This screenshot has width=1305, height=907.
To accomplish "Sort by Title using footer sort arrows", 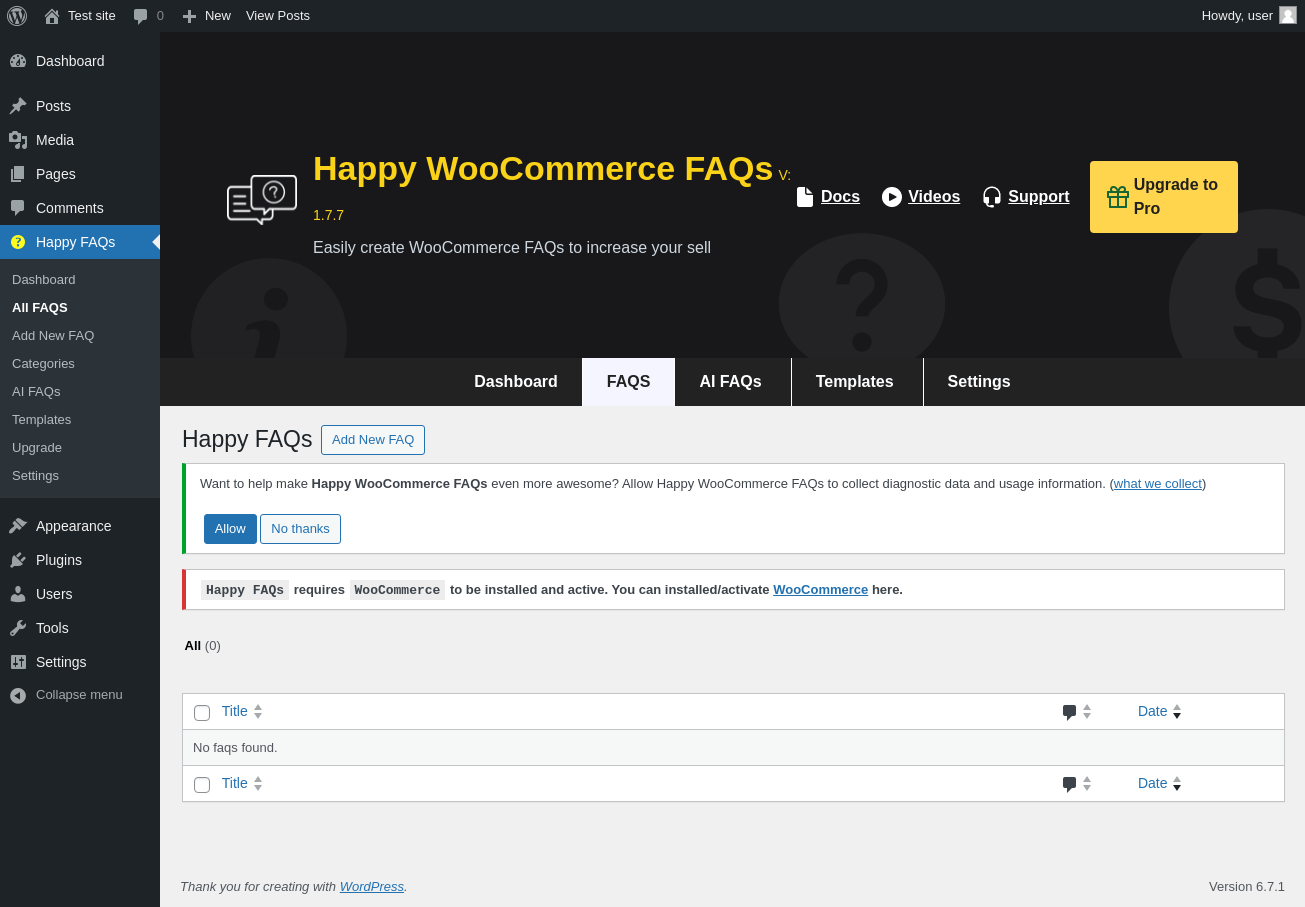I will [258, 784].
